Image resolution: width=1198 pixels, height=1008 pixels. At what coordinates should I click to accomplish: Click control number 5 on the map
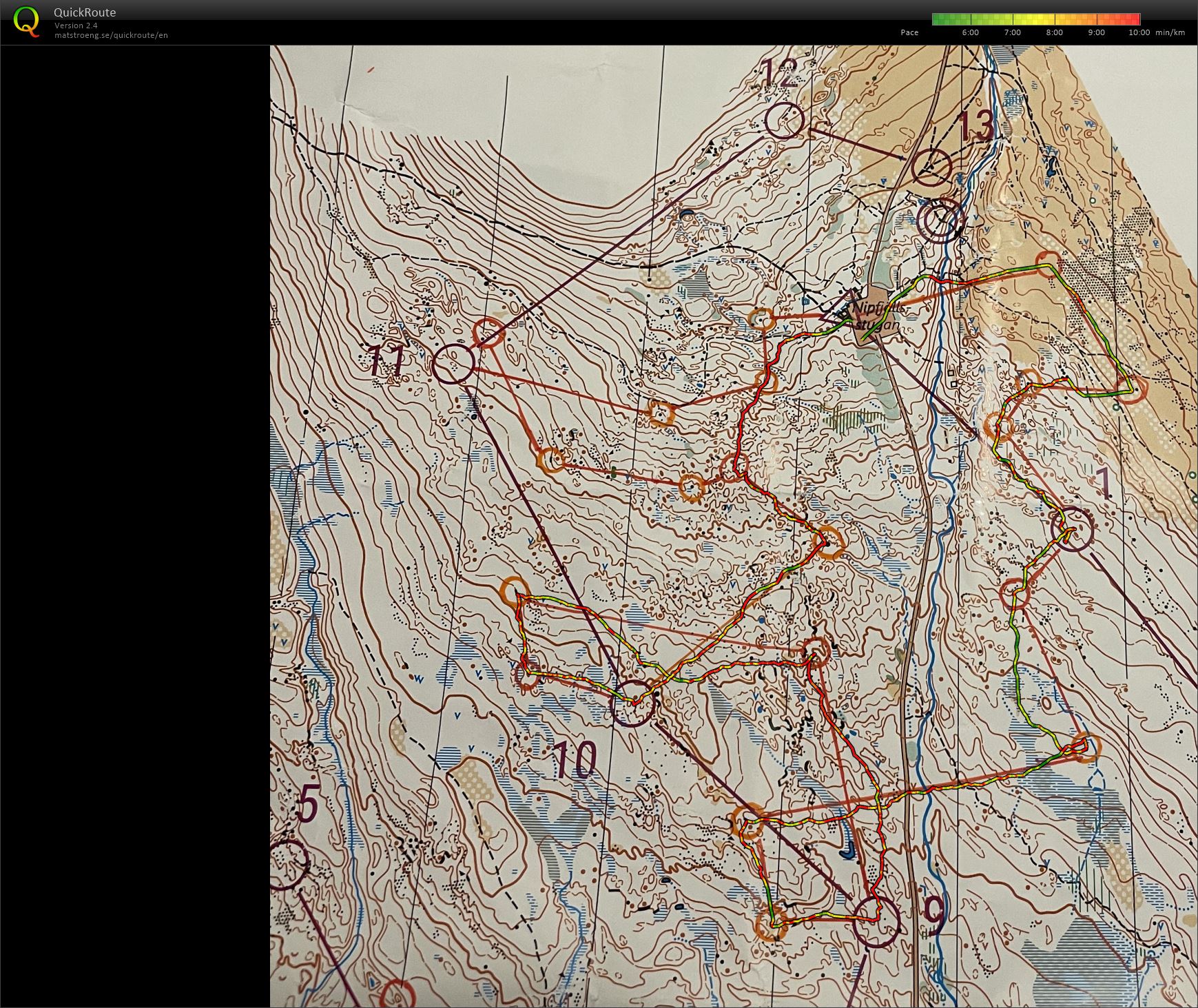307,804
